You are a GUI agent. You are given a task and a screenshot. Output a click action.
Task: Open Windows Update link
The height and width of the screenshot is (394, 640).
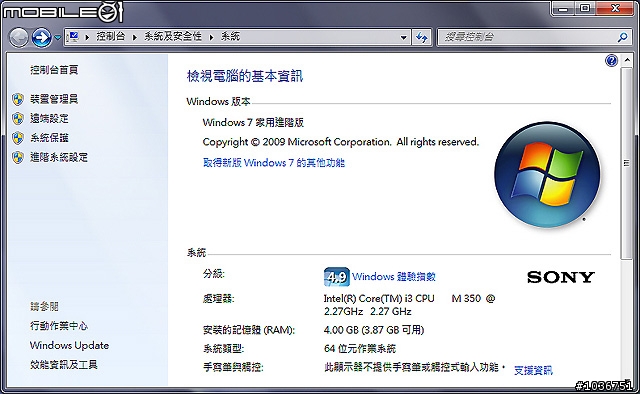pos(69,345)
